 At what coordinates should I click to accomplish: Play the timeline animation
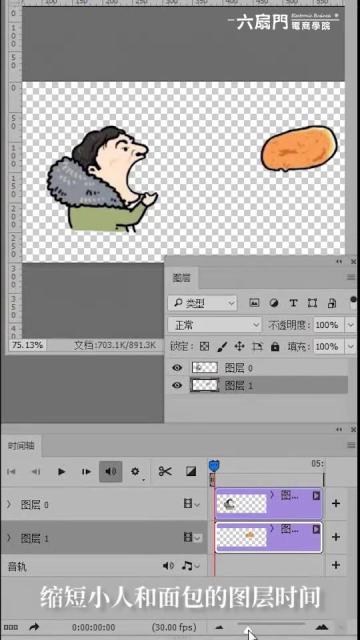click(62, 471)
